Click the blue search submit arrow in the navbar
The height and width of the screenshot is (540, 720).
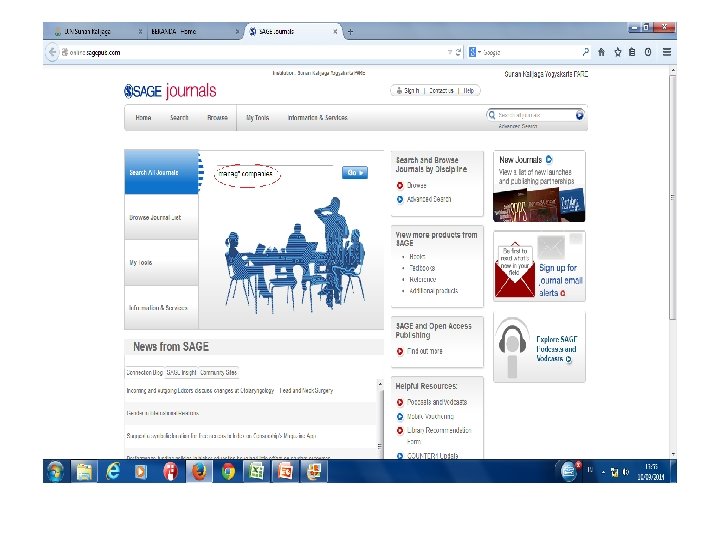(x=579, y=115)
